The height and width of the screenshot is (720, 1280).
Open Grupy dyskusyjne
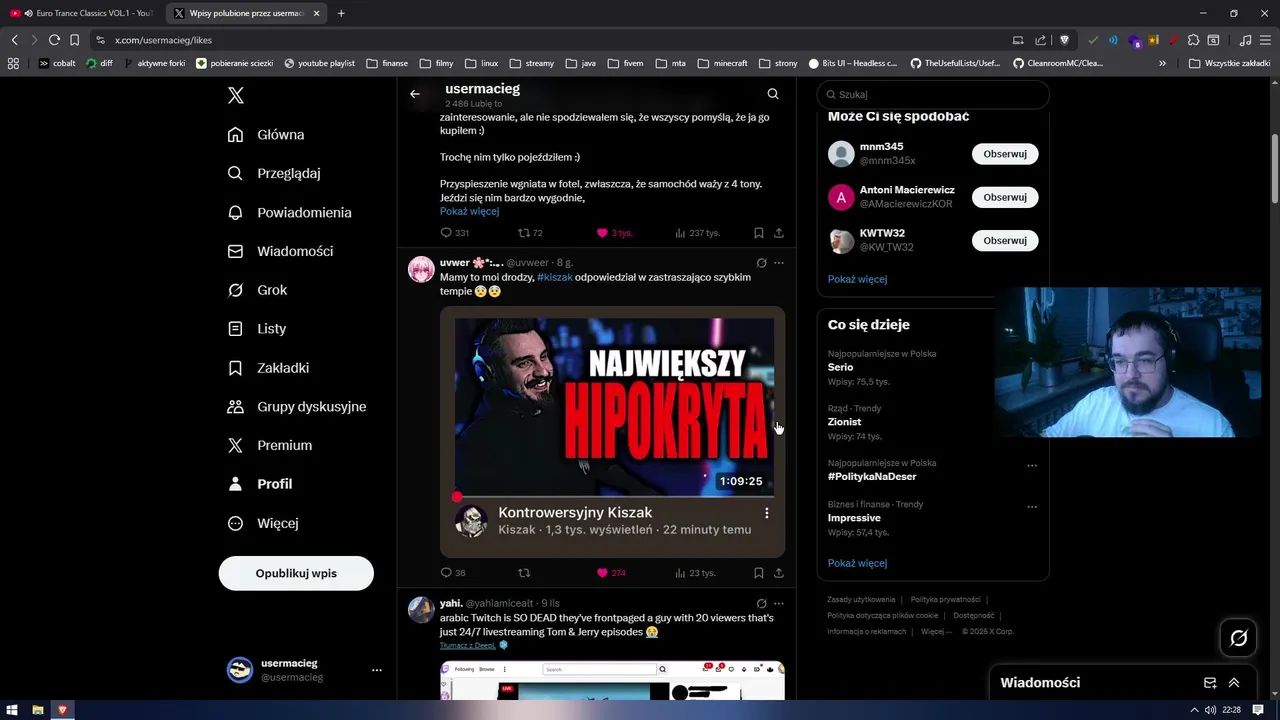tap(297, 407)
